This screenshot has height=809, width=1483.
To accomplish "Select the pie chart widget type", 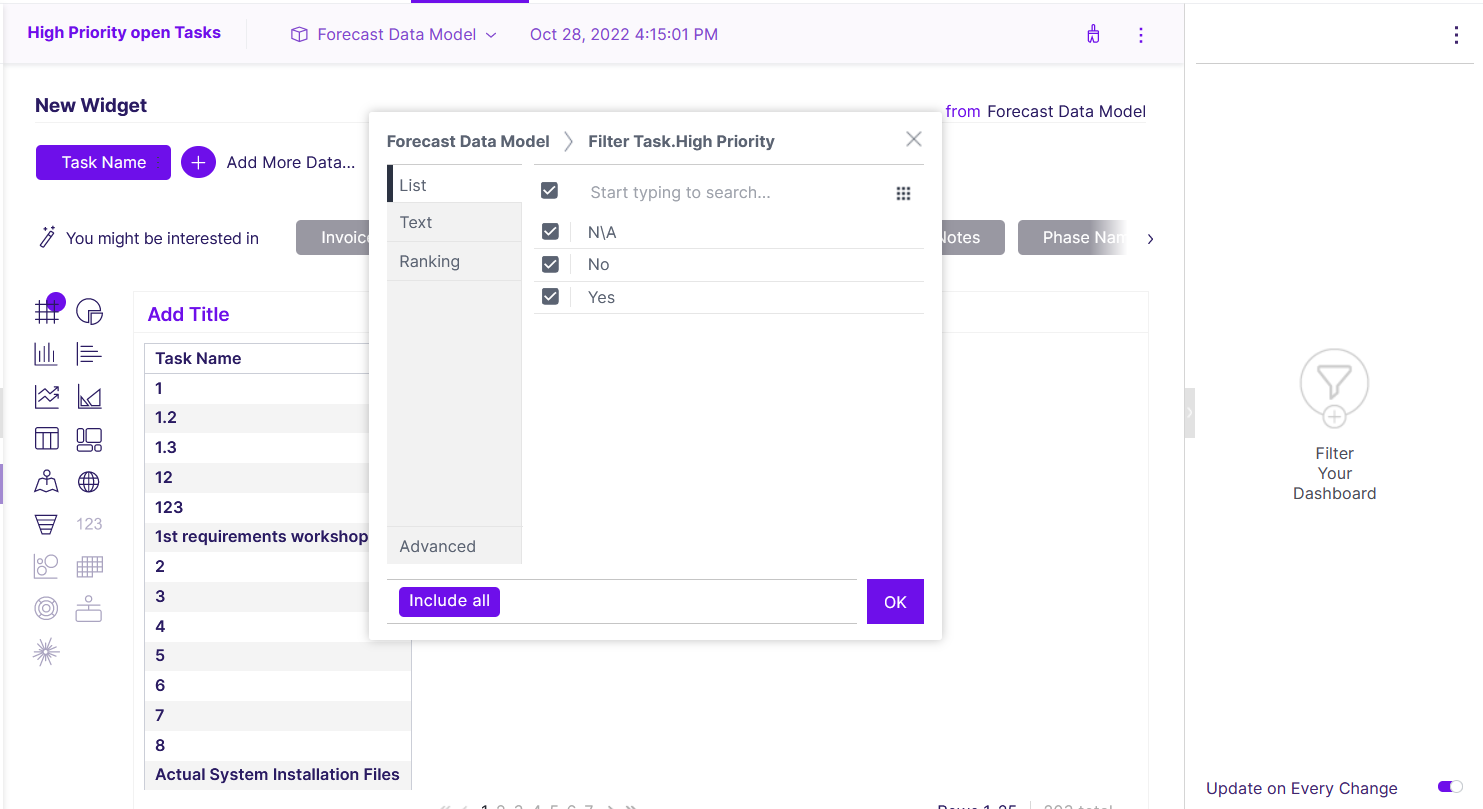I will tap(89, 311).
